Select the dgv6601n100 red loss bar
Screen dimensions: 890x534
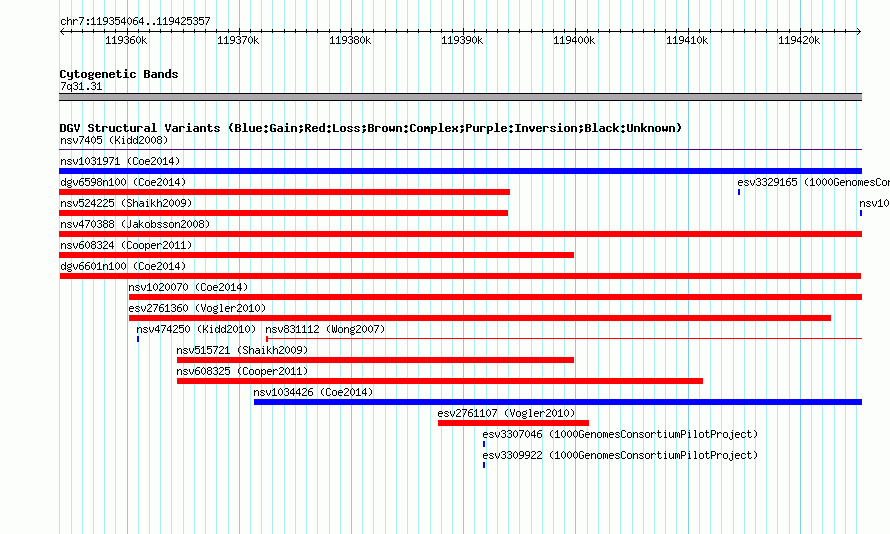pyautogui.click(x=460, y=276)
